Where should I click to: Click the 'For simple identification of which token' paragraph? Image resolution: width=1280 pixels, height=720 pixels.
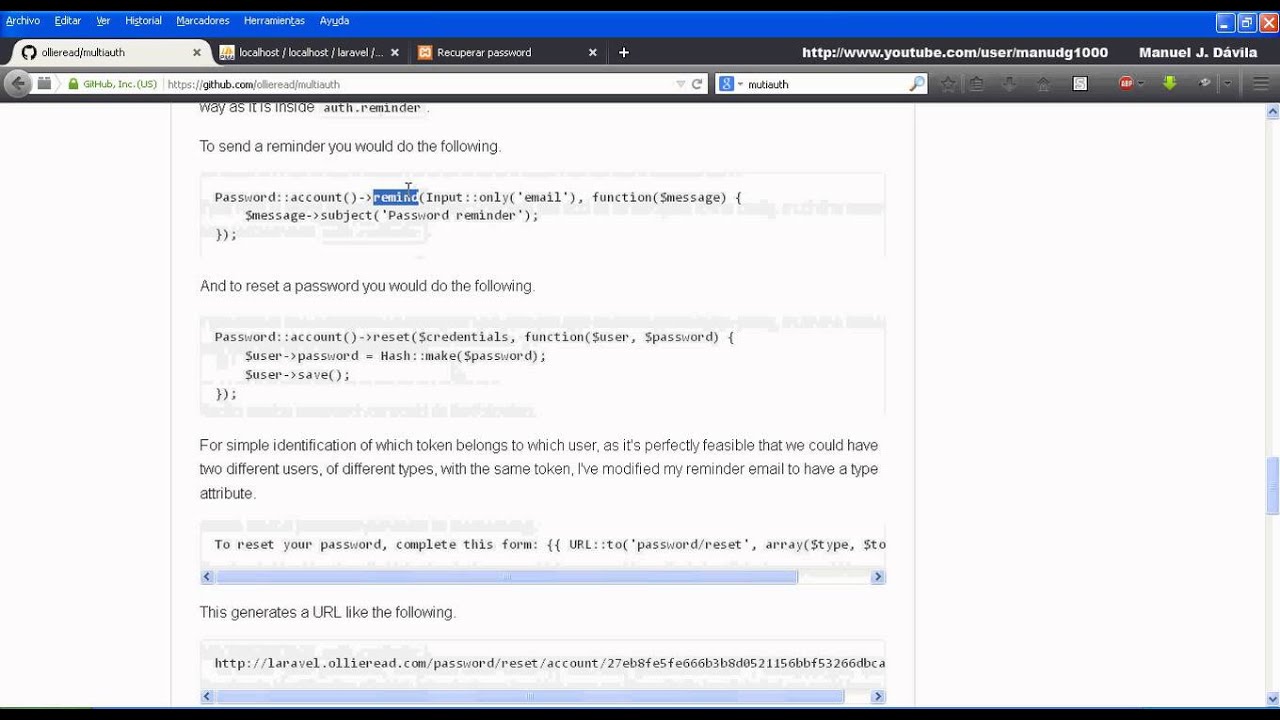tap(539, 469)
